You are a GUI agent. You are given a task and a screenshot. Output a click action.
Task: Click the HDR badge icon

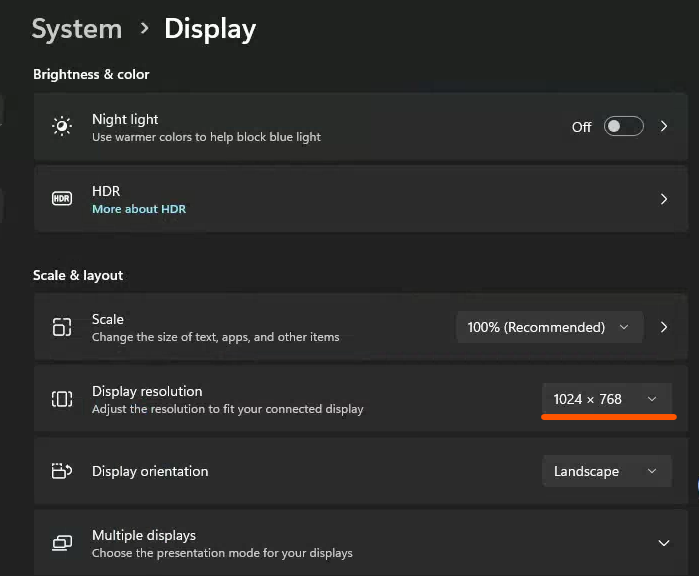coord(62,199)
